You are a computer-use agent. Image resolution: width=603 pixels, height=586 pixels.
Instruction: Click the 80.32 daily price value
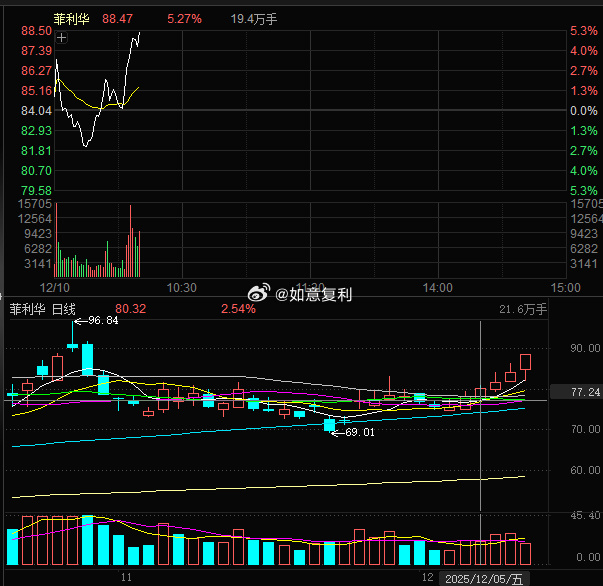[x=131, y=309]
